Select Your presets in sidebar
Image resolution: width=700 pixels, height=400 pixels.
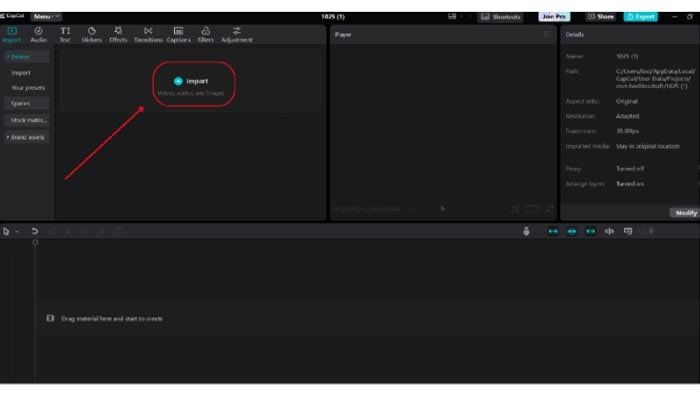point(28,88)
